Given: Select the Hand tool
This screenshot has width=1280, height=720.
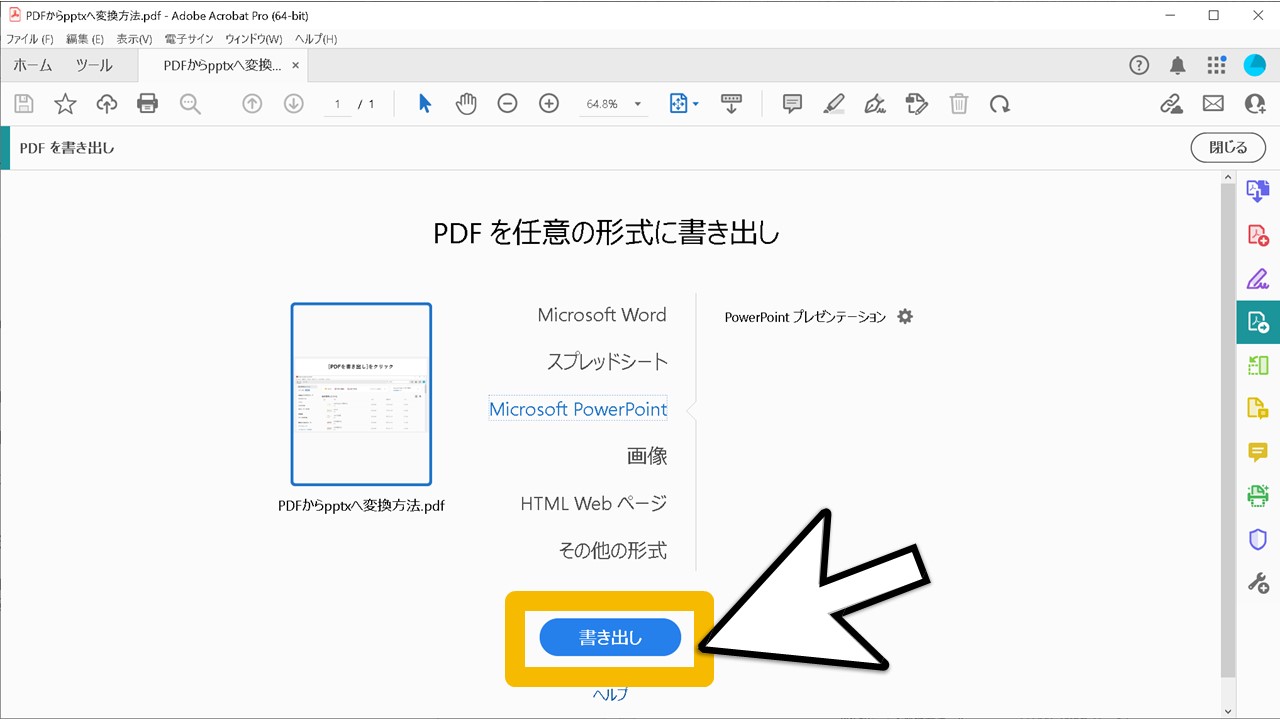Looking at the screenshot, I should [465, 103].
